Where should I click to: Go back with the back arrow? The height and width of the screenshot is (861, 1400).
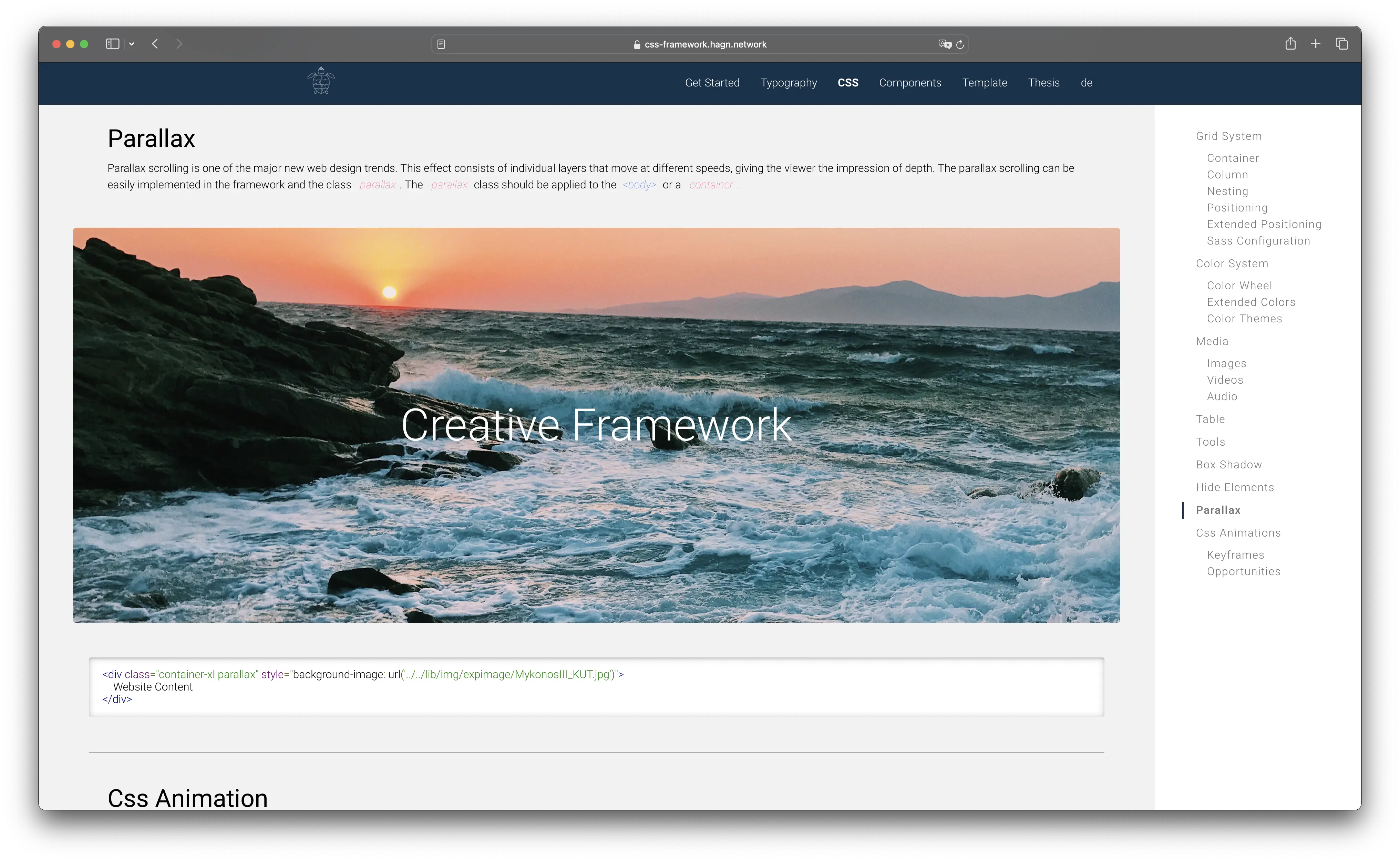point(155,44)
